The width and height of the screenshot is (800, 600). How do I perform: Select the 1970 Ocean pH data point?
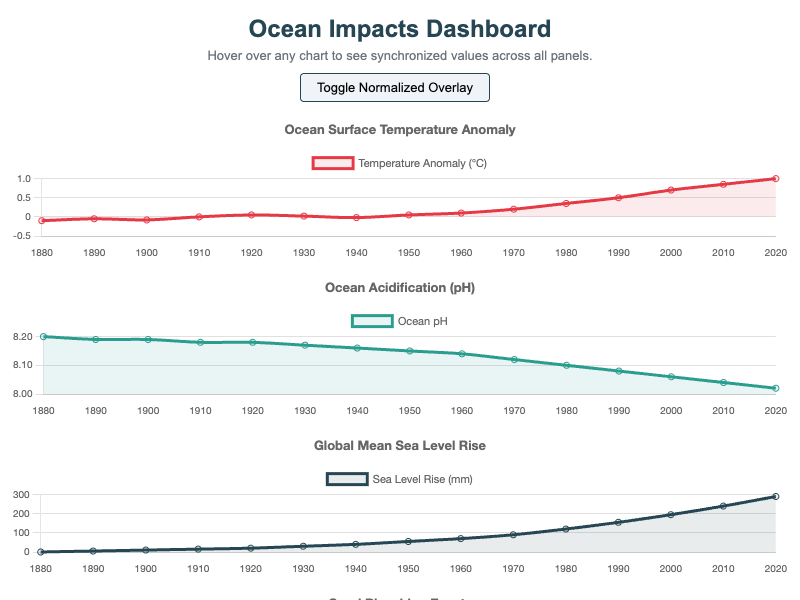coord(514,360)
